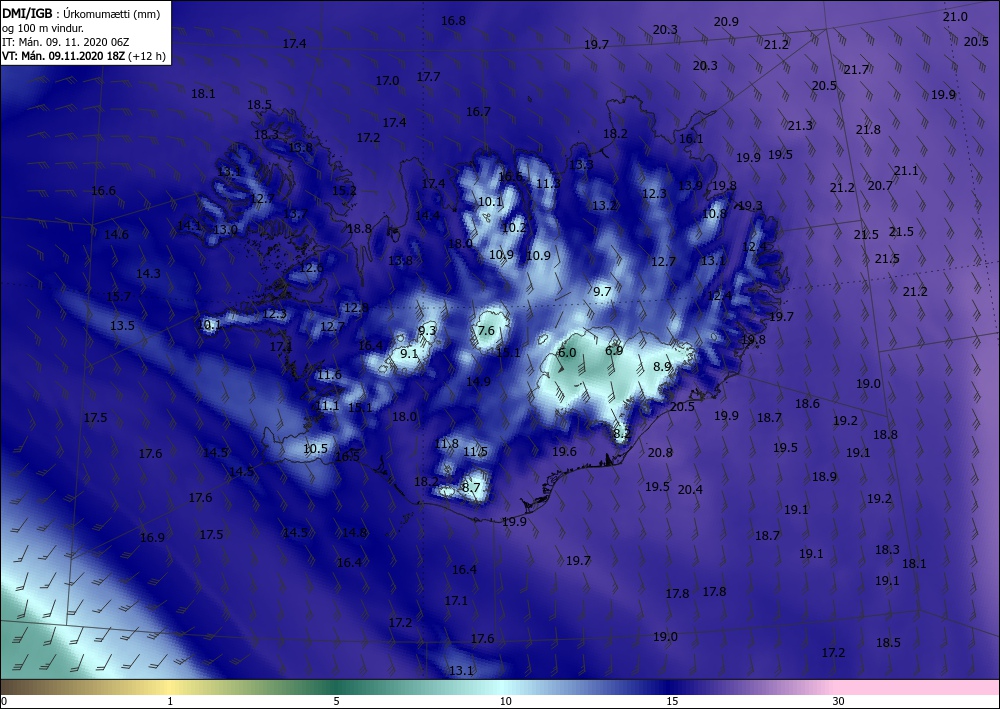Click the map value 20.7

pos(880,186)
